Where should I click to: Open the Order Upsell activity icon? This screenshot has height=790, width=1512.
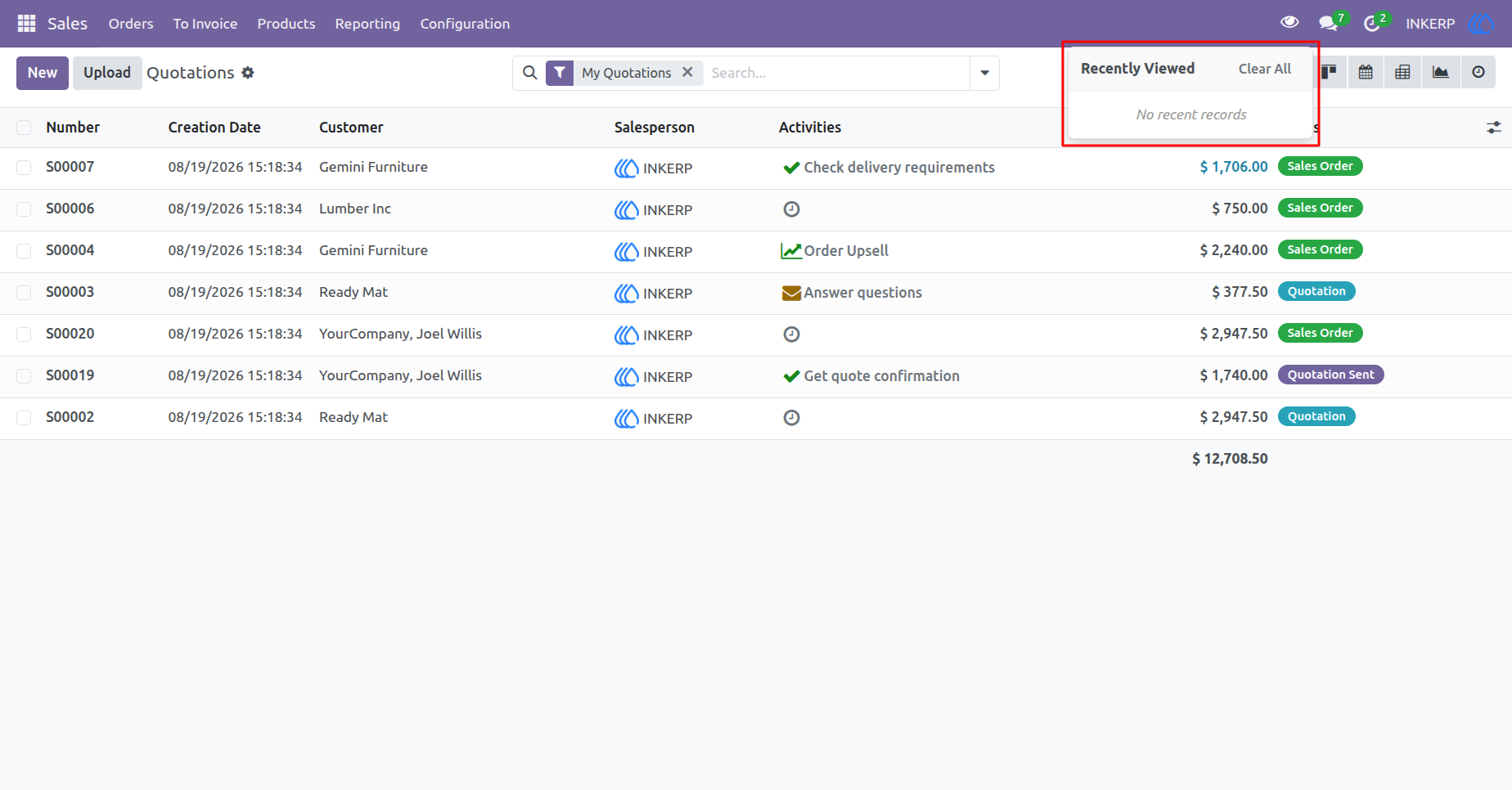(x=791, y=251)
